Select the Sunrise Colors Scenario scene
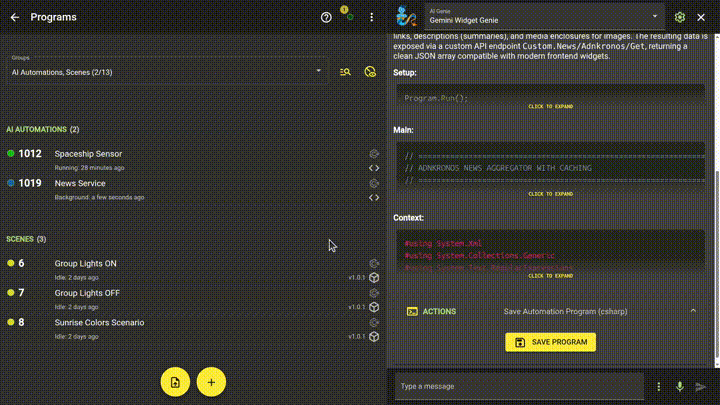Viewport: 720px width, 405px height. 193,328
